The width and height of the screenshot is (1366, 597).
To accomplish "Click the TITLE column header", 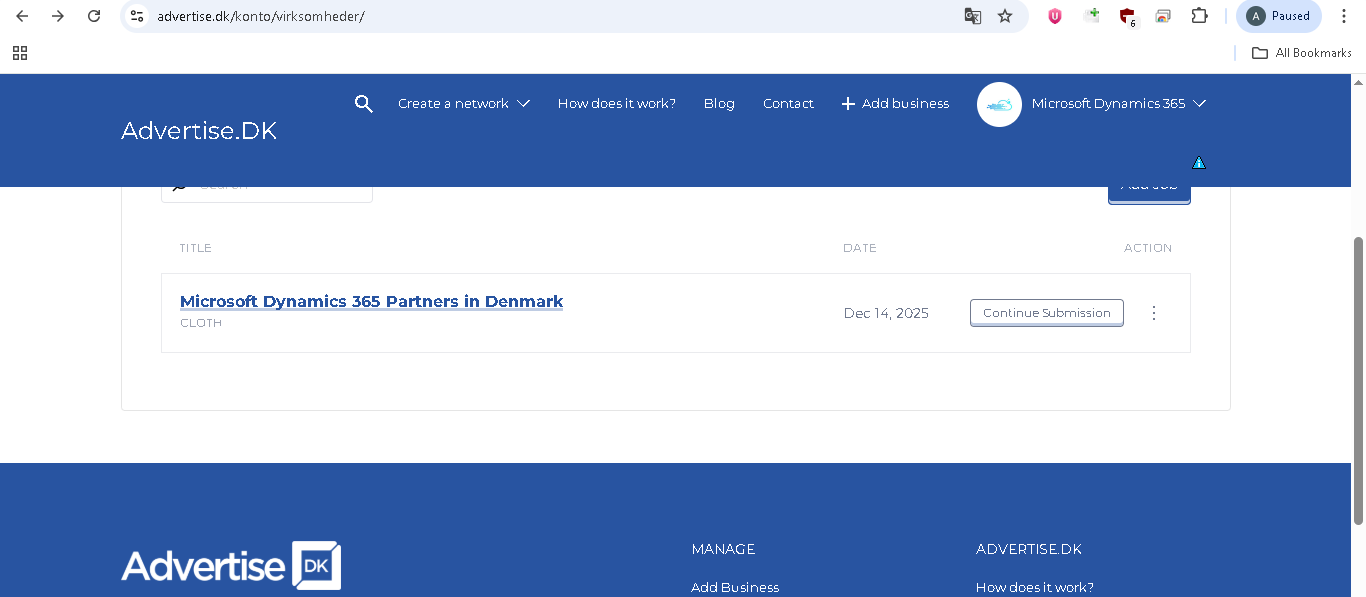I will coord(196,248).
